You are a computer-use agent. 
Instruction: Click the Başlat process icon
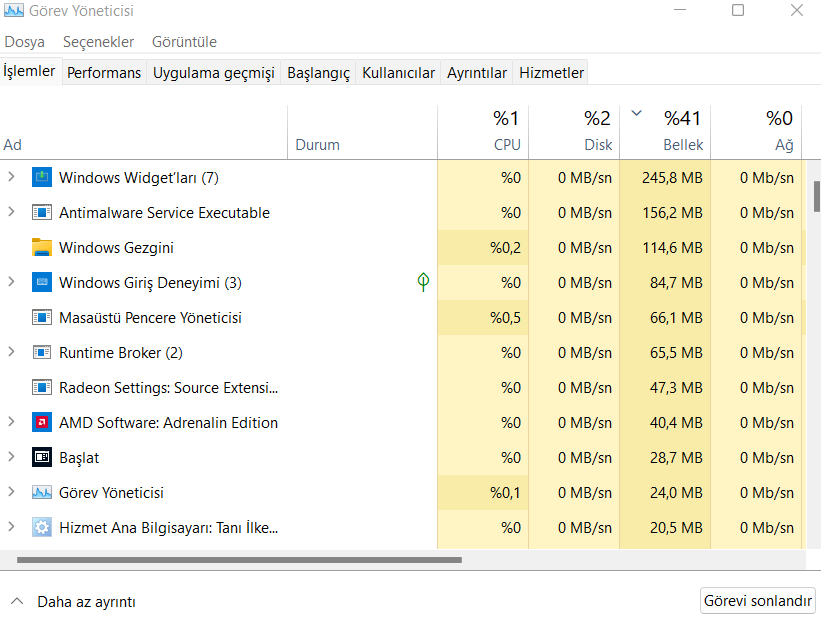point(41,458)
